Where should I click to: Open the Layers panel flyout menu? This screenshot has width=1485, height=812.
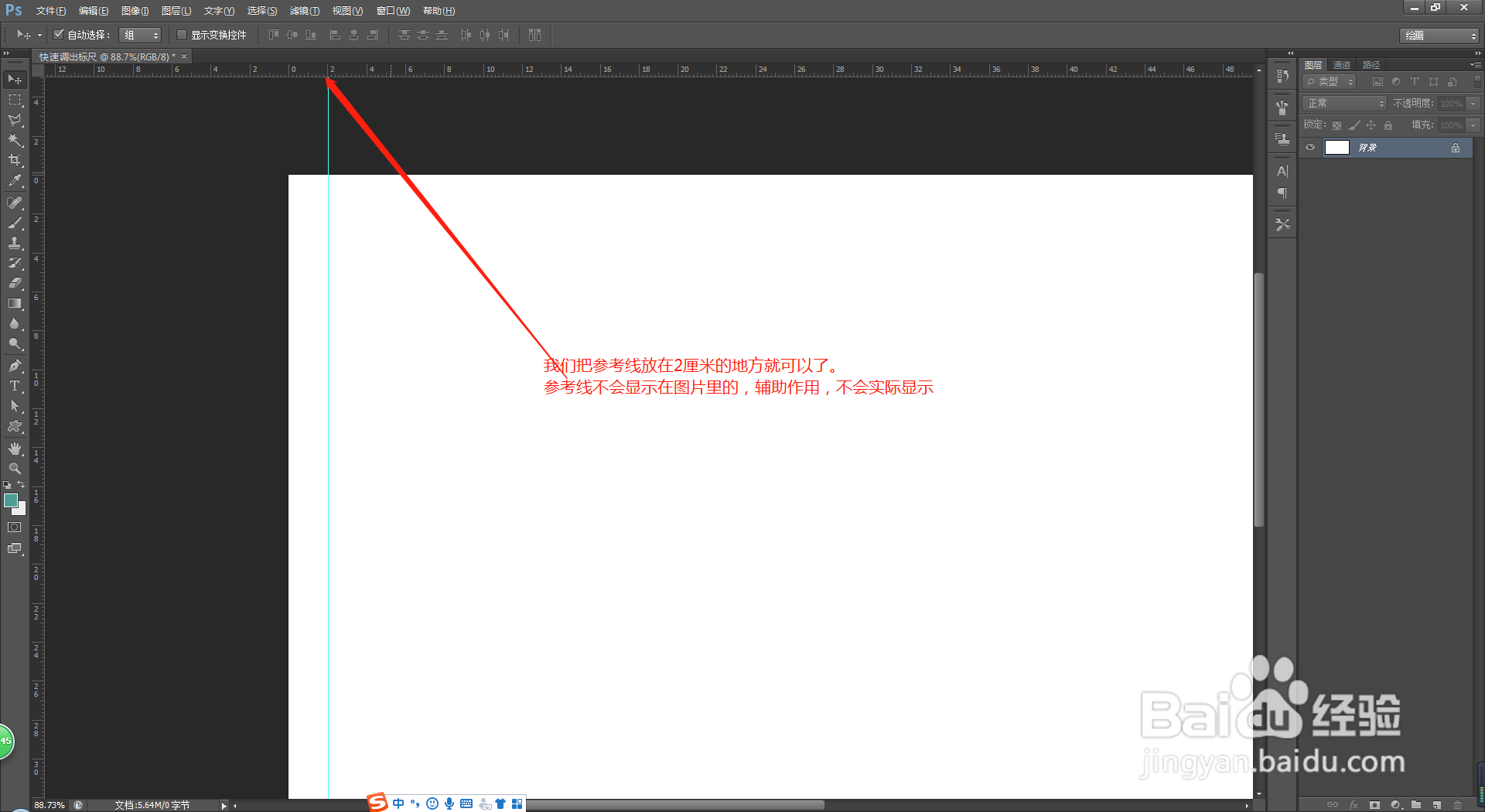[x=1476, y=65]
